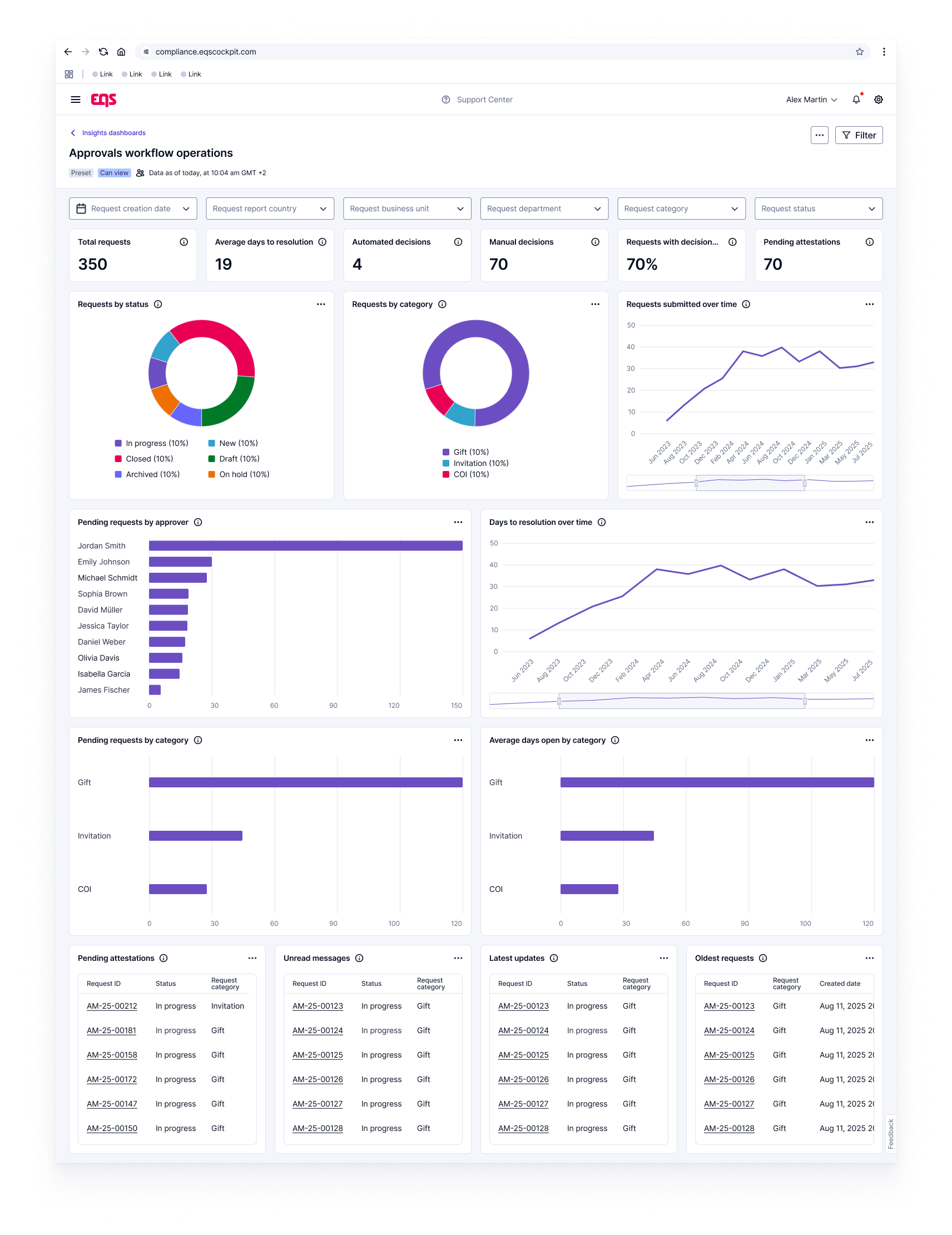Click the Can view badge
Viewport: 952px width, 1235px height.
point(114,173)
